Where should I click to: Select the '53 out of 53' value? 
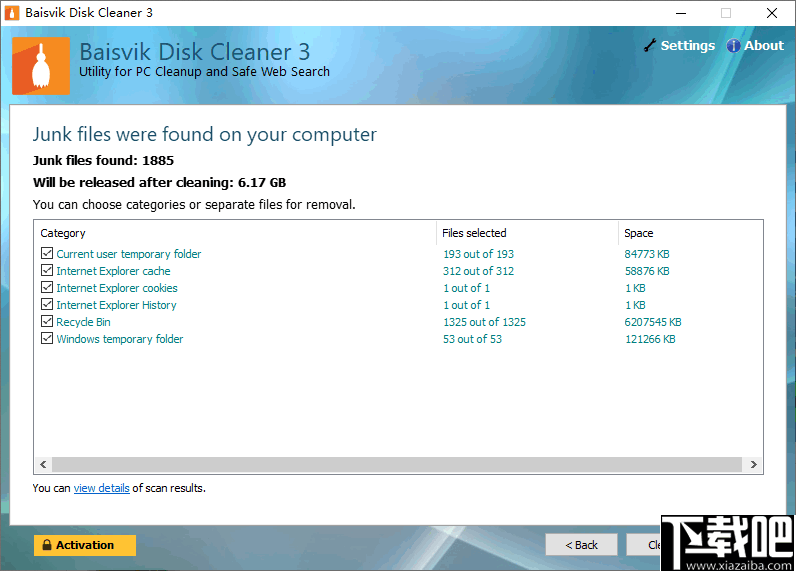[472, 339]
